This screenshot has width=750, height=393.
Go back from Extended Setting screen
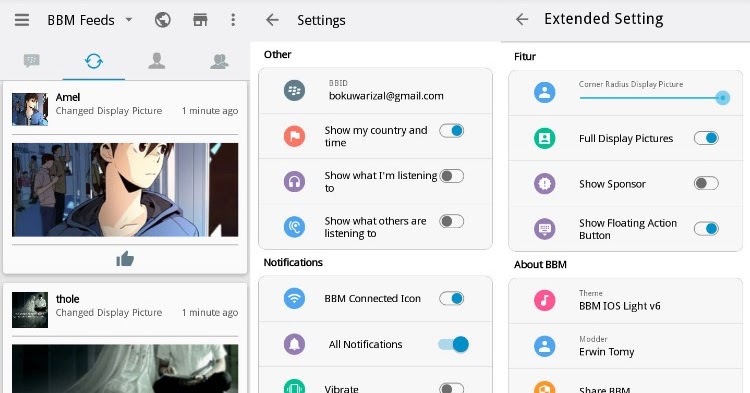pos(522,19)
